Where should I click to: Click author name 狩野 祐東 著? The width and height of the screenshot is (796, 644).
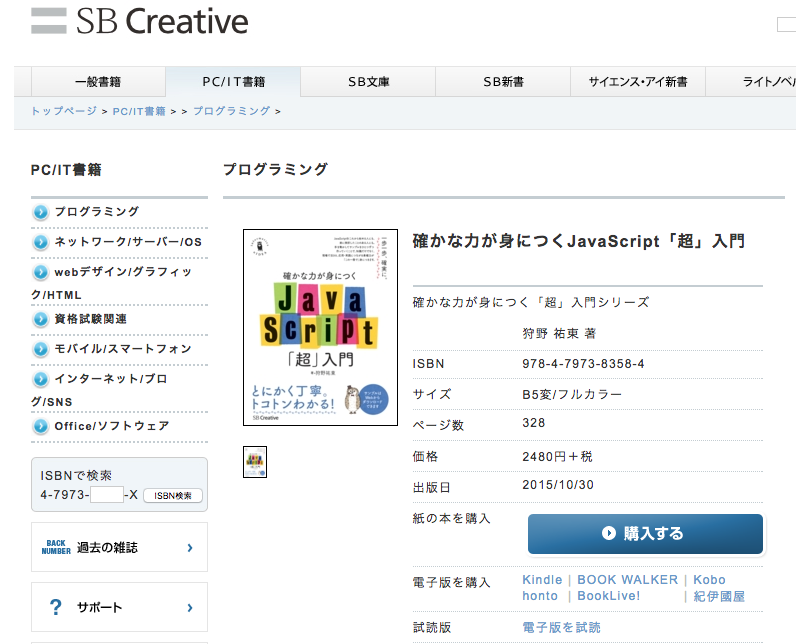pos(559,333)
